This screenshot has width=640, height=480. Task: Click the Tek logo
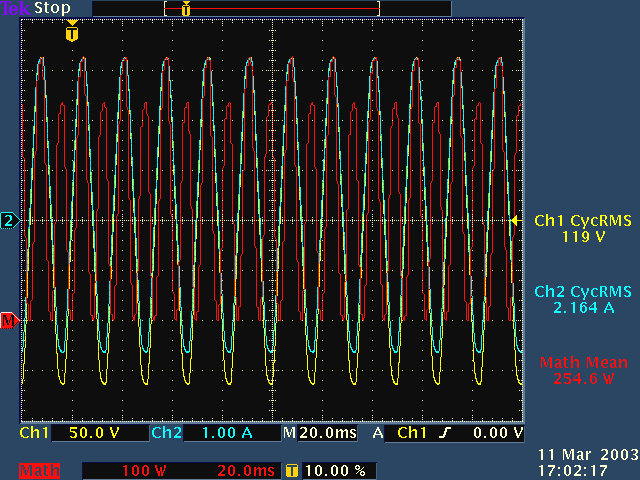click(x=16, y=8)
